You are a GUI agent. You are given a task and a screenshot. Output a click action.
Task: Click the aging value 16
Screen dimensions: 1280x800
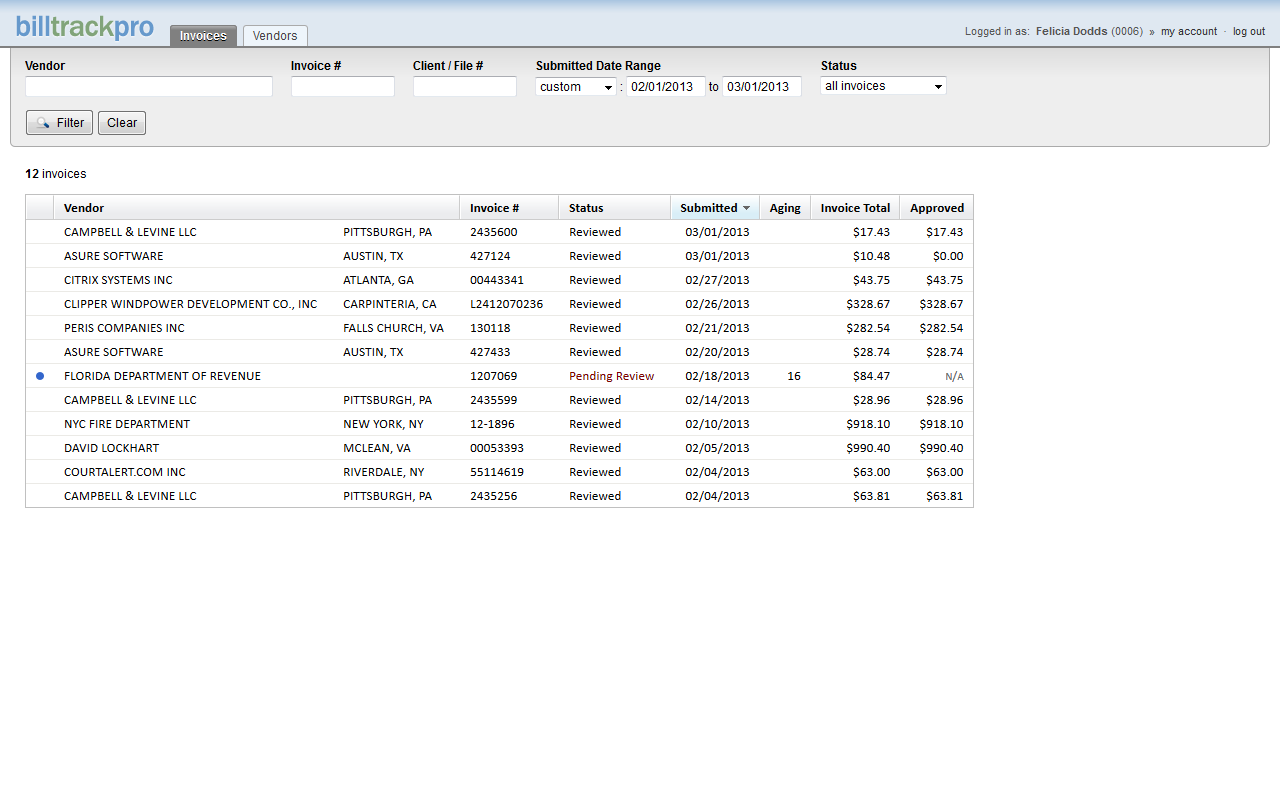[794, 376]
